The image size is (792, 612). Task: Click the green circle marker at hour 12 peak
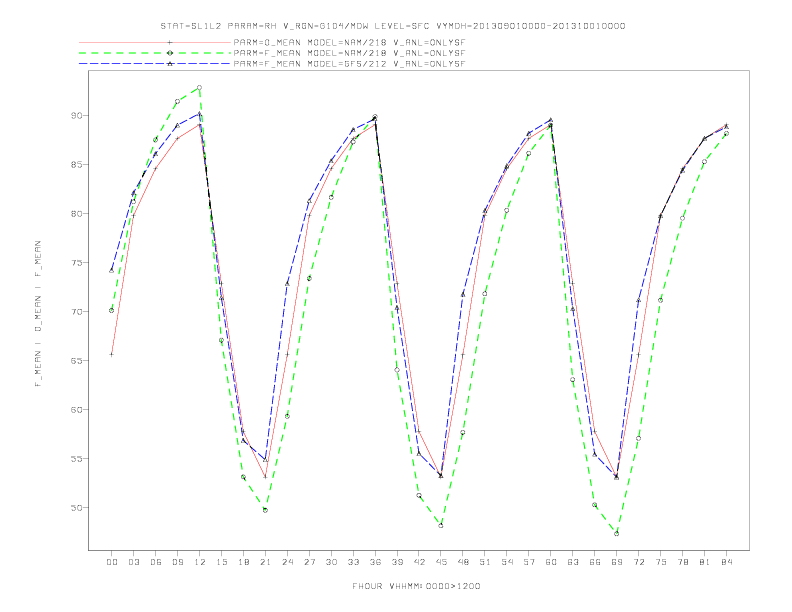click(x=200, y=88)
